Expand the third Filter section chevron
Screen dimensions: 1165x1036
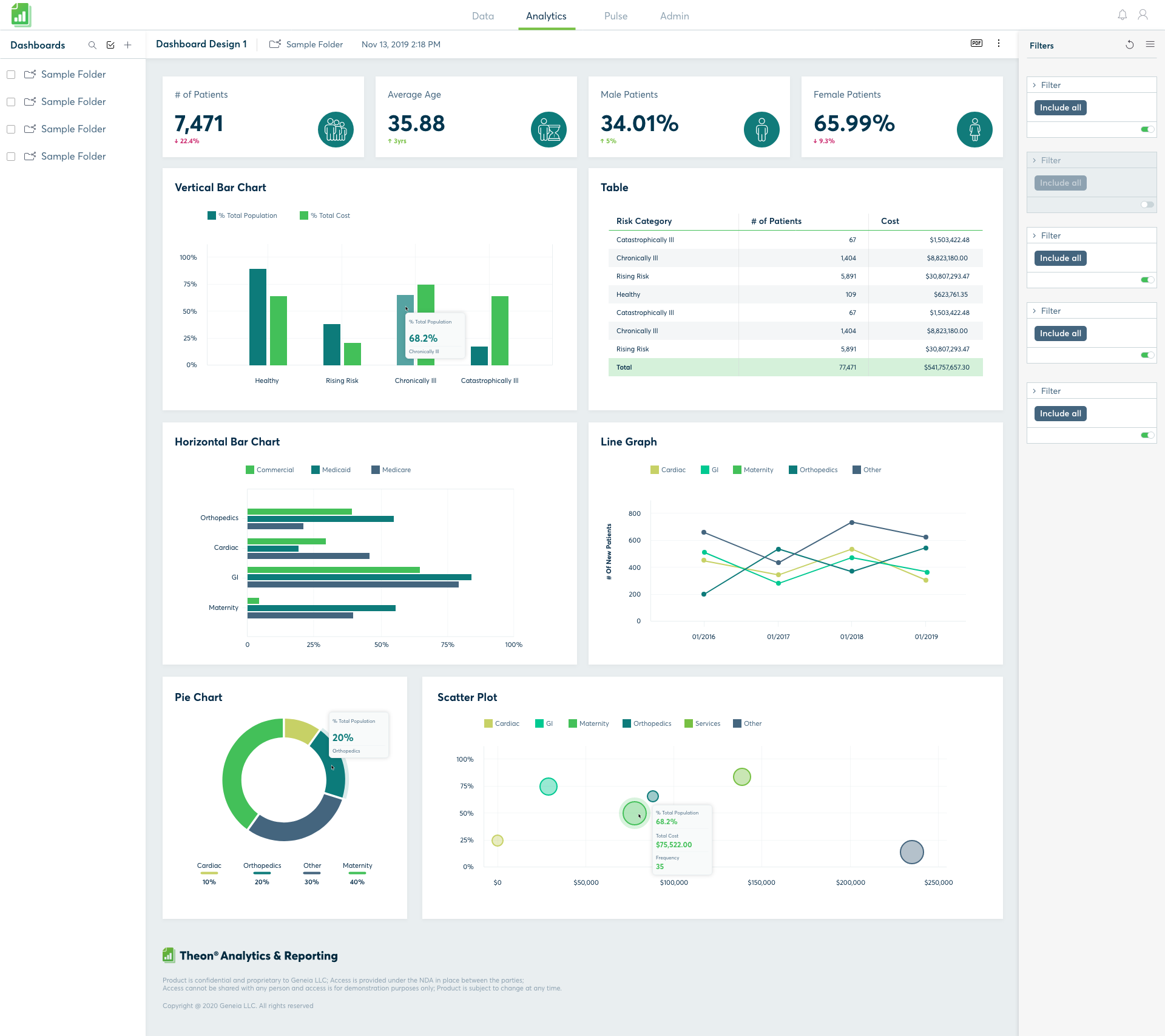click(1035, 235)
